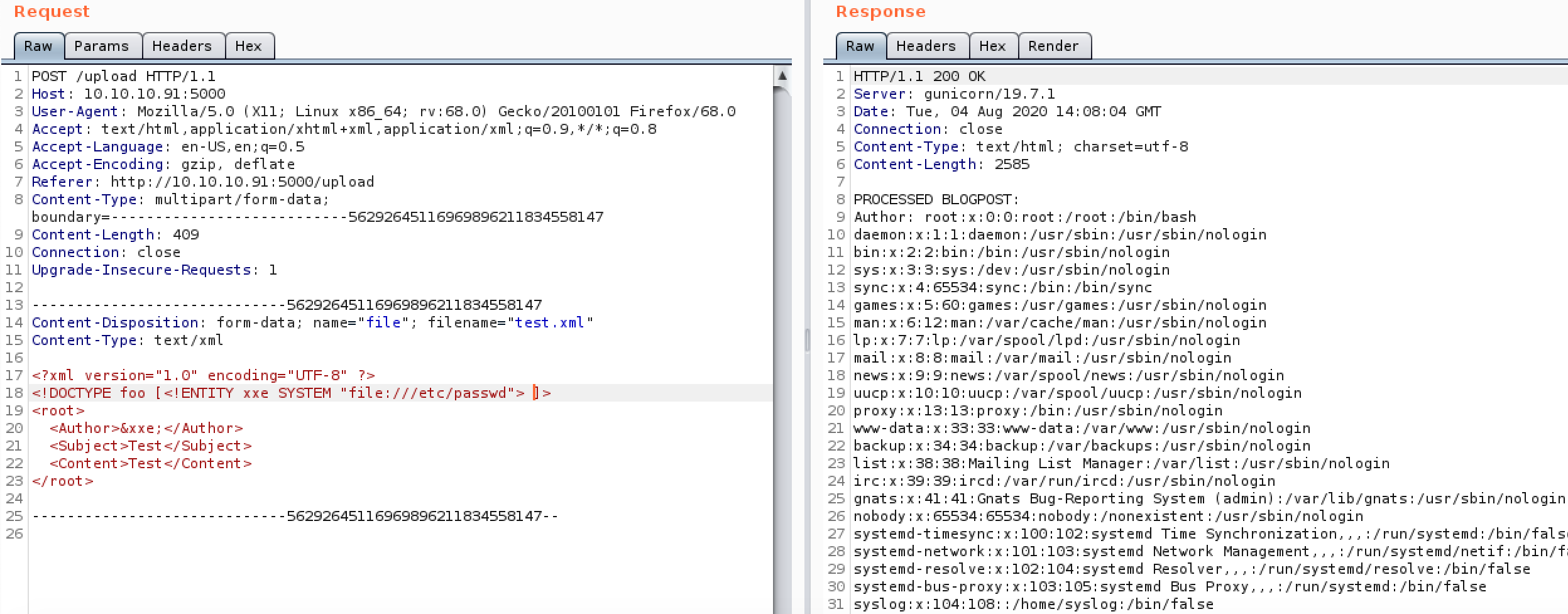Viewport: 1568px width, 614px height.
Task: Click the Referer header URL
Action: [x=243, y=182]
